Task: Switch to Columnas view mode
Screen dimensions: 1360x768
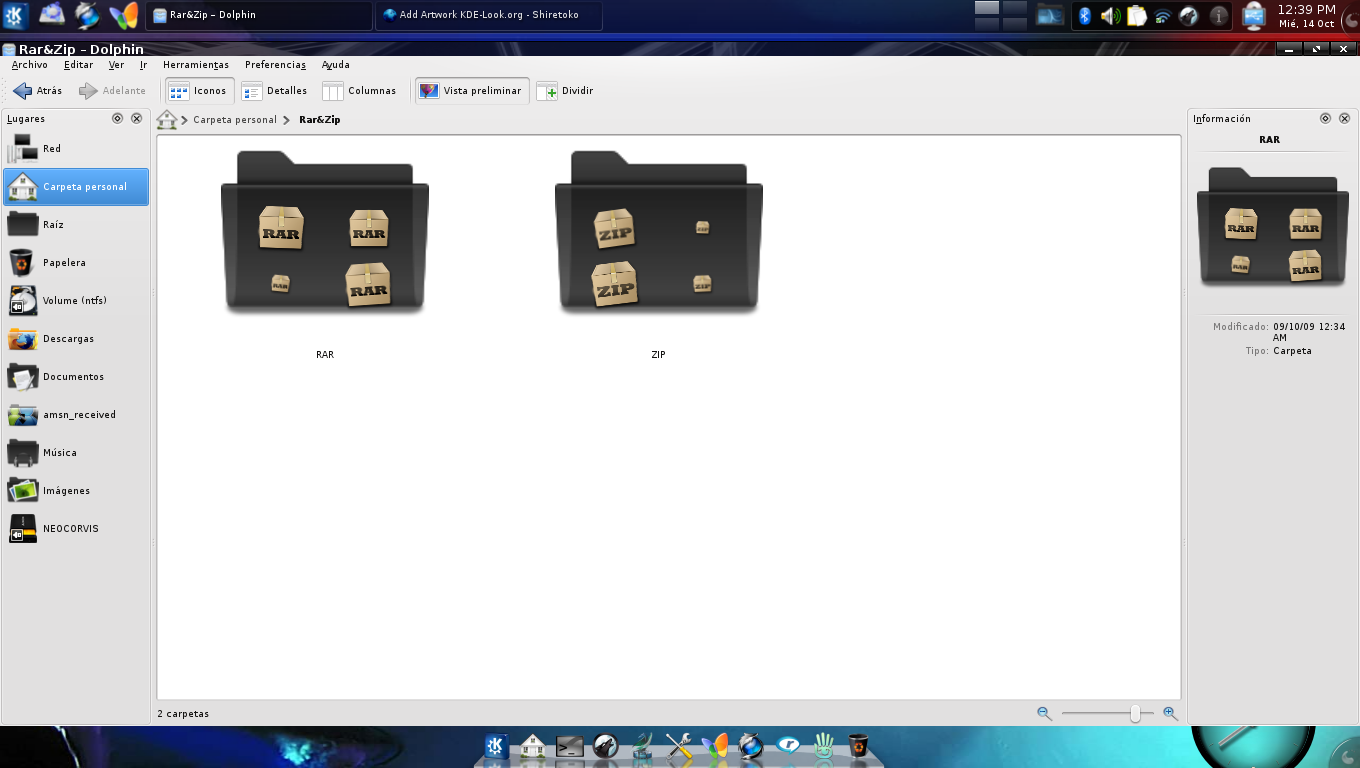Action: click(x=359, y=91)
